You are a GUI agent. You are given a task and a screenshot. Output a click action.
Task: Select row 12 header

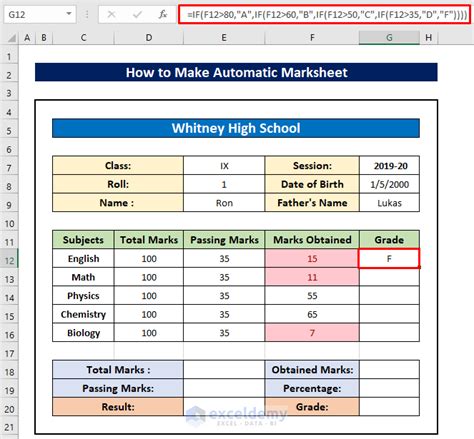(x=9, y=260)
